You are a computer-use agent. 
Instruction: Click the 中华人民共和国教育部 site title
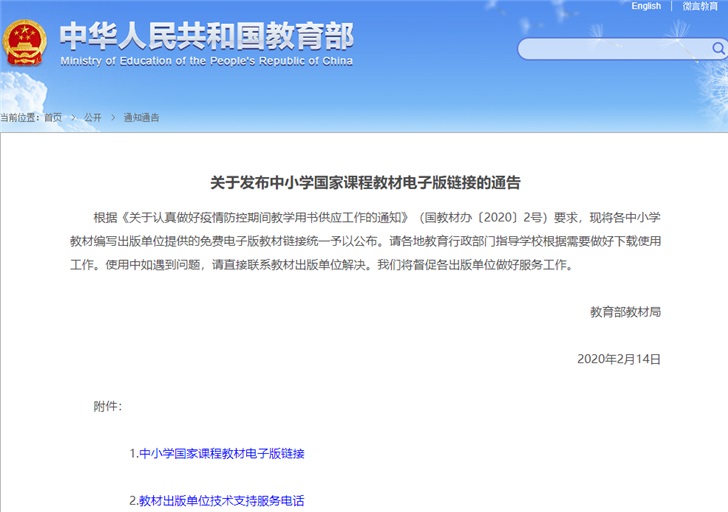pos(206,36)
